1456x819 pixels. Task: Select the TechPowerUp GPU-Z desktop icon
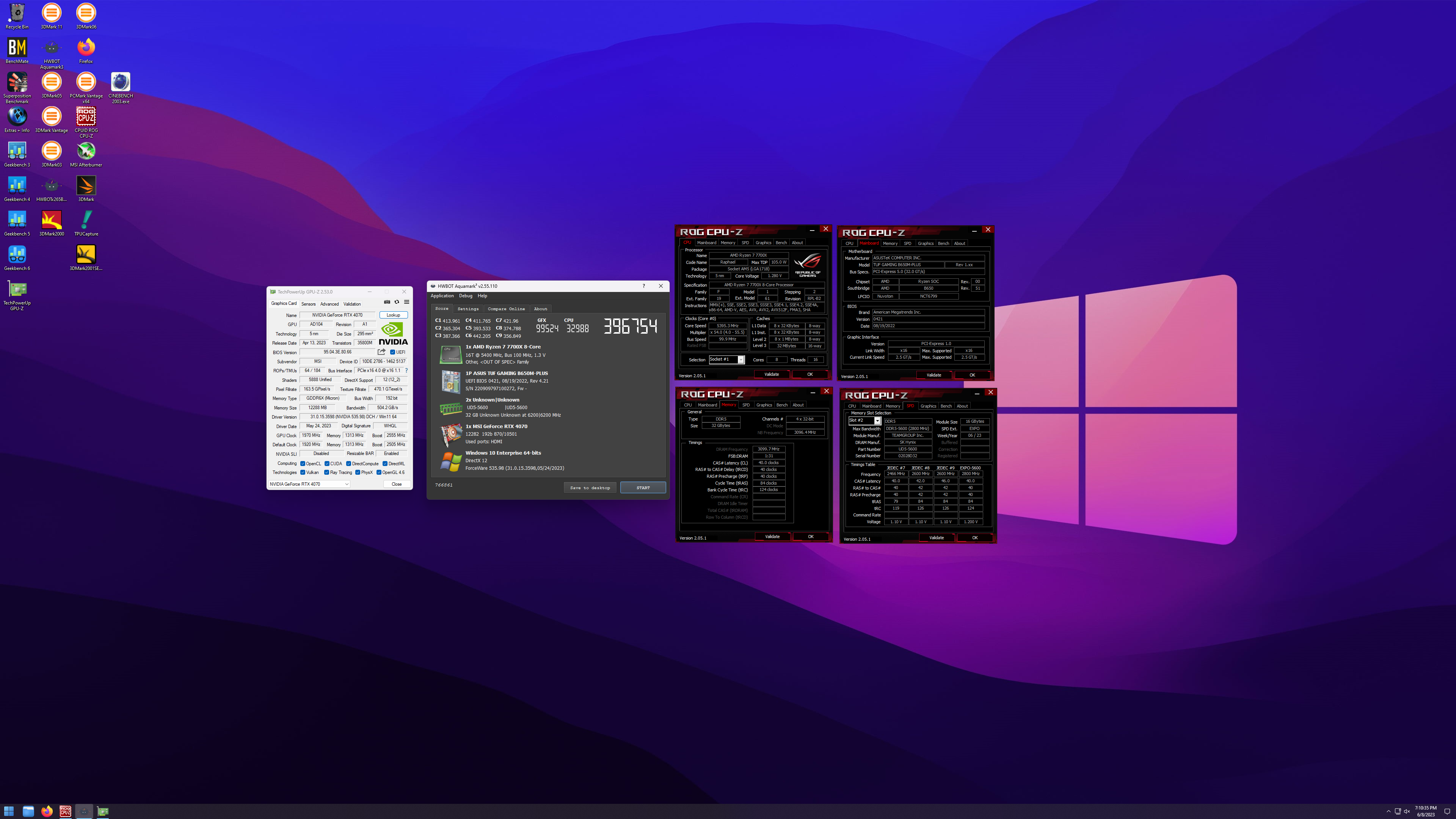(17, 295)
